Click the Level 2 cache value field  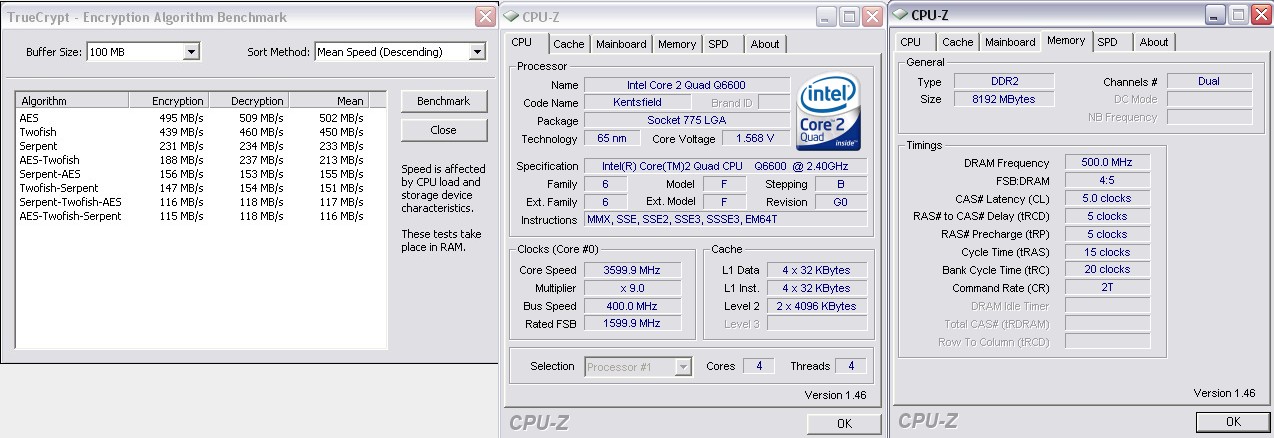818,306
